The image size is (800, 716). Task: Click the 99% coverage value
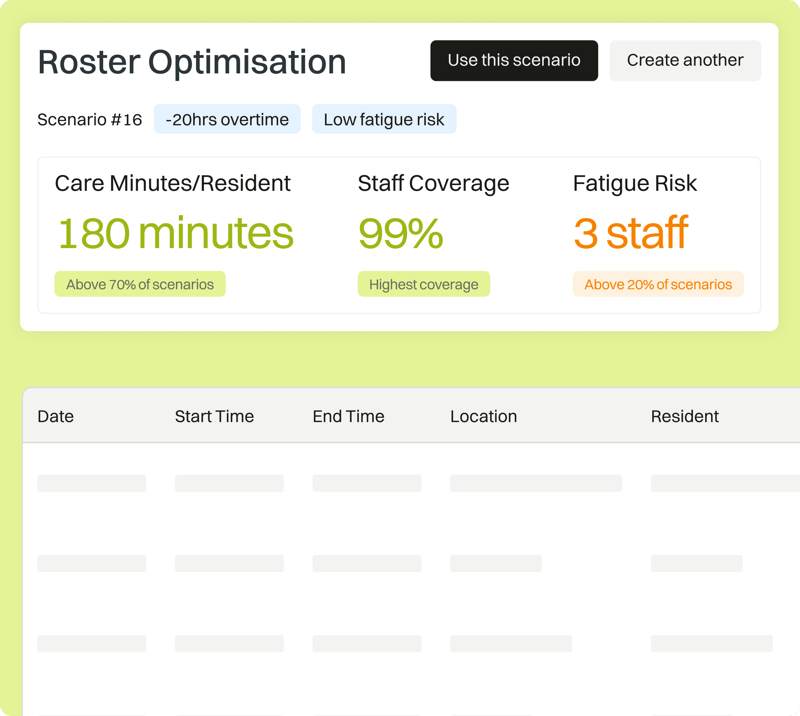pos(400,233)
